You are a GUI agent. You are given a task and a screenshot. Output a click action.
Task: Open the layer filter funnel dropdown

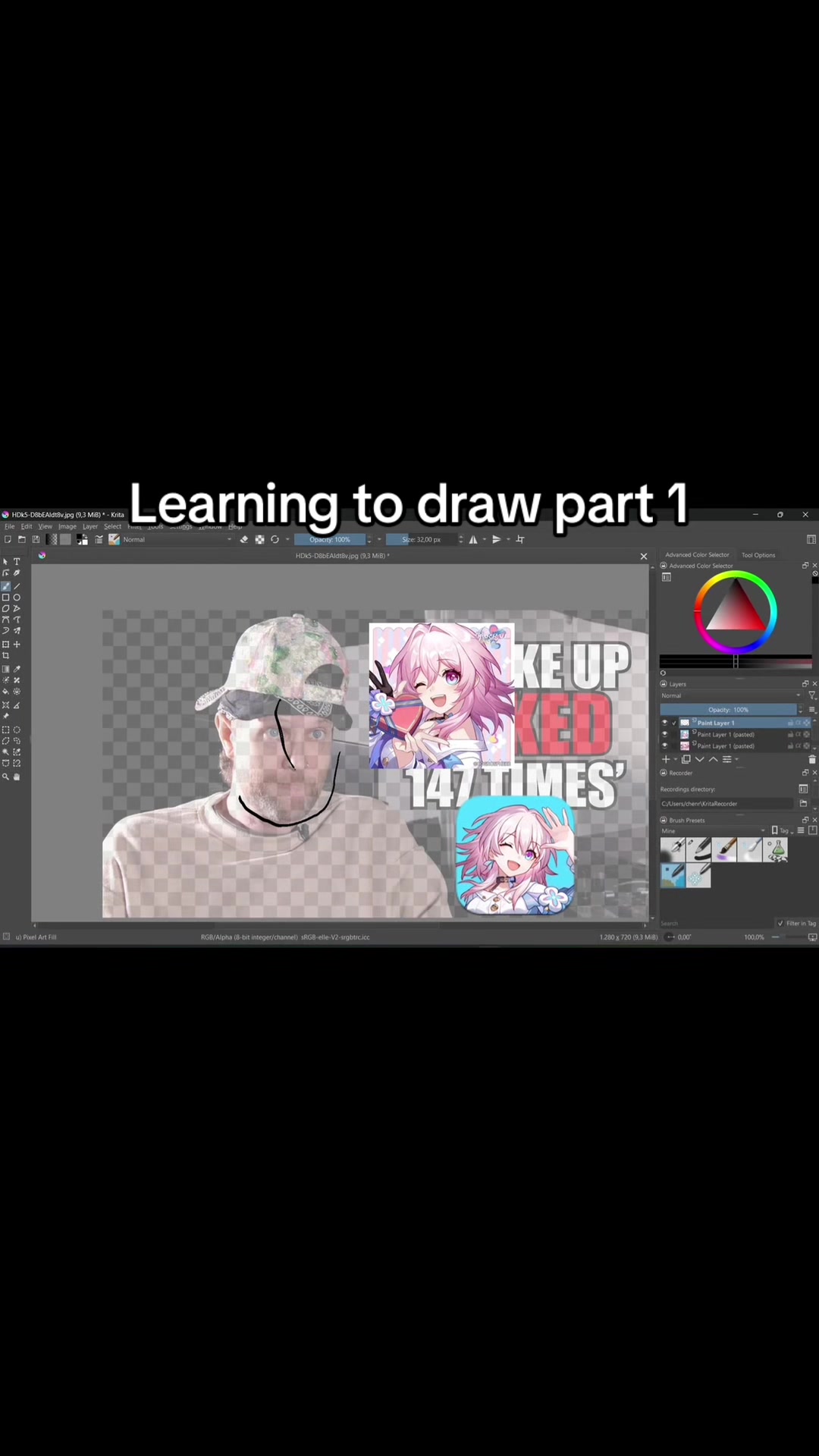tap(811, 695)
